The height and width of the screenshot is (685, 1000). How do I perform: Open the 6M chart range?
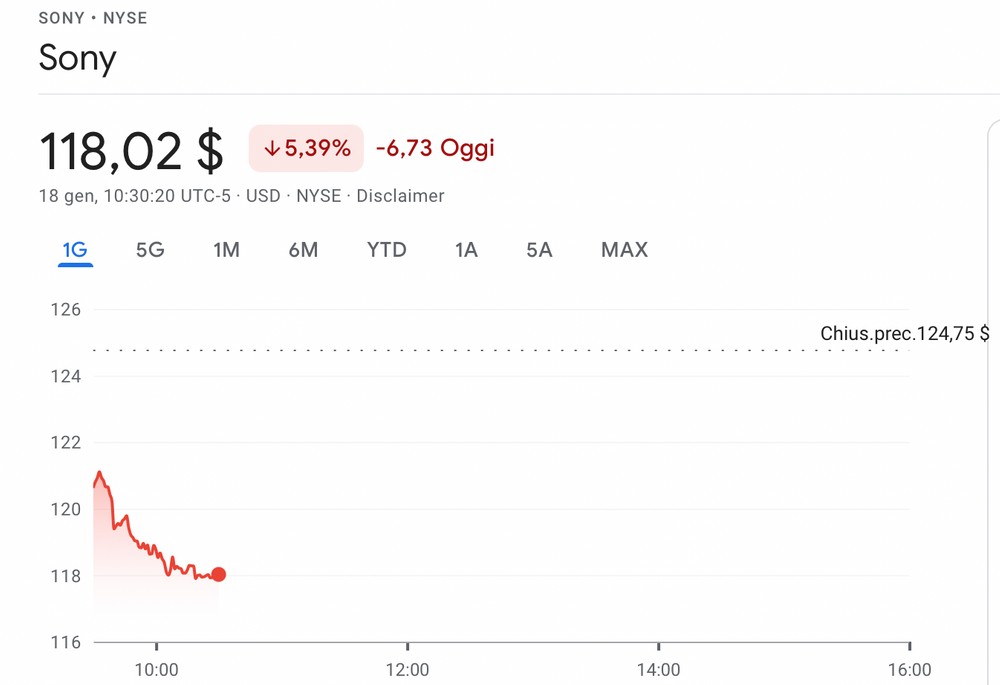click(303, 250)
